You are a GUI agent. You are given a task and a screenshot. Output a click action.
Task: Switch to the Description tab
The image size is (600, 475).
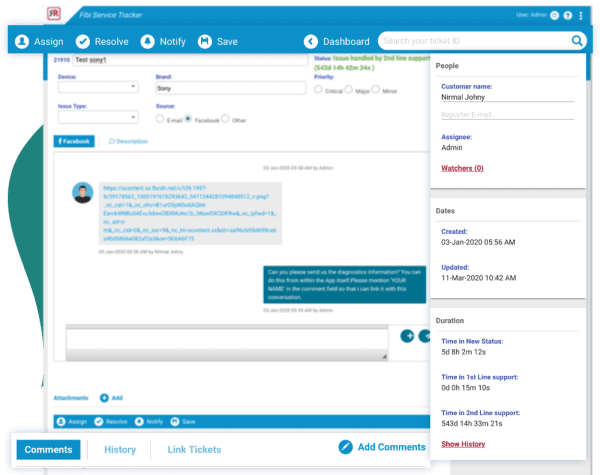click(128, 141)
